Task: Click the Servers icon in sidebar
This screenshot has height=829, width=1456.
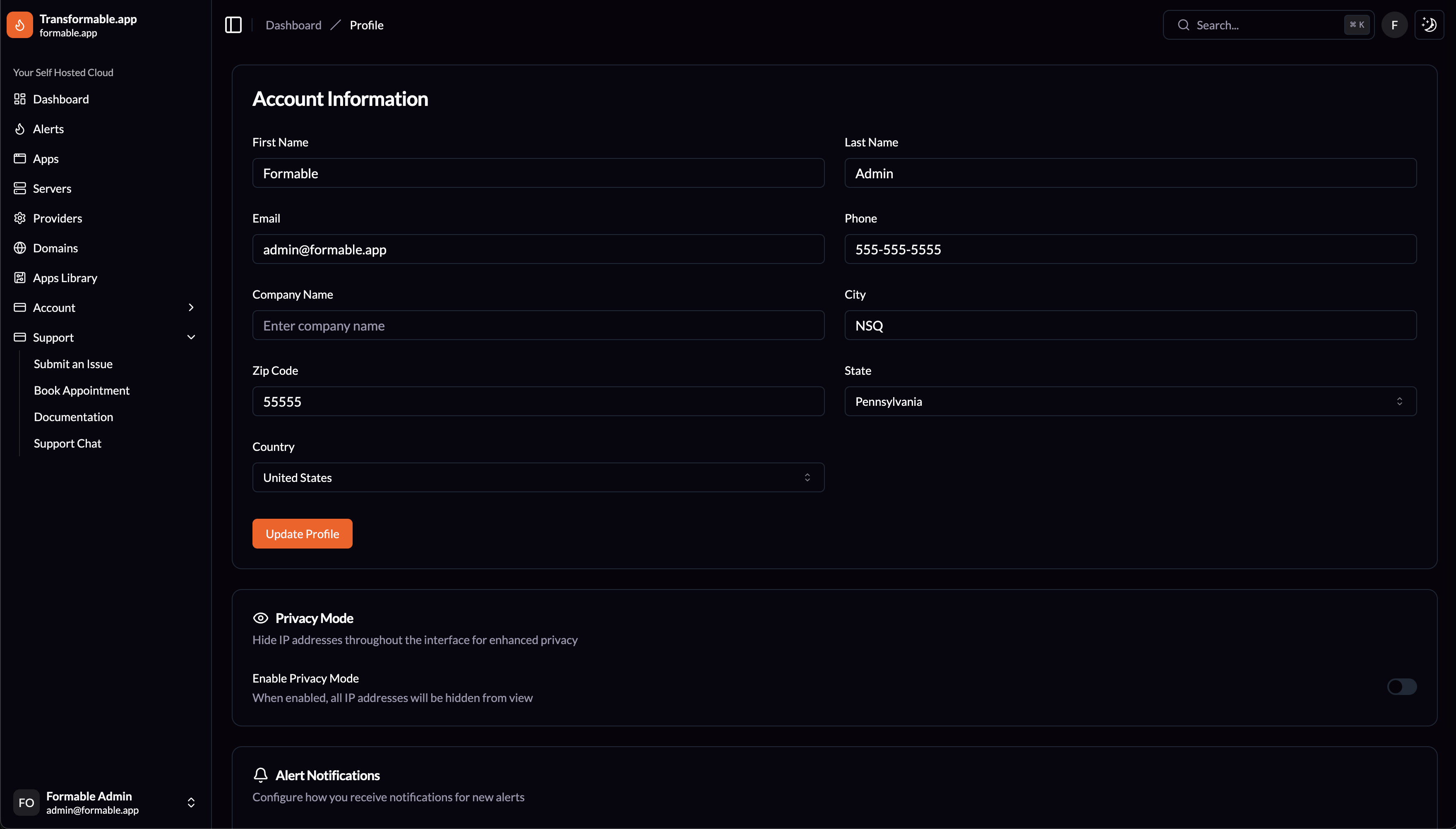Action: (20, 189)
